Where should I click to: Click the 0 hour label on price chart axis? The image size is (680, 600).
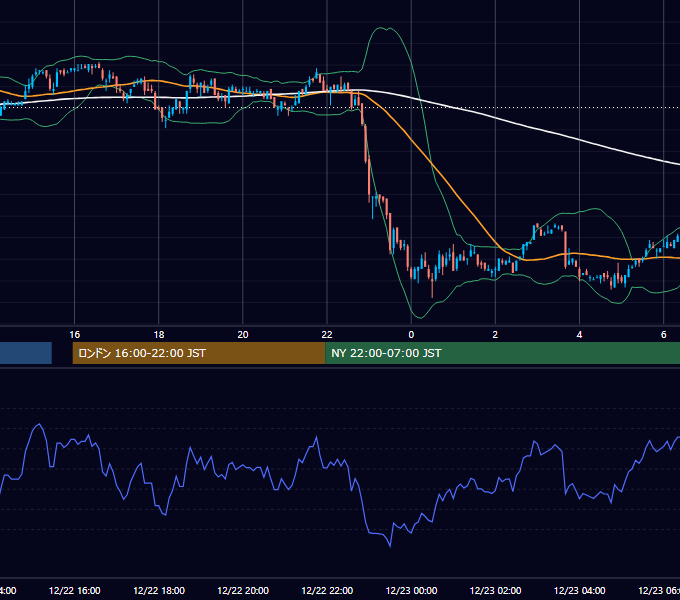pyautogui.click(x=411, y=334)
